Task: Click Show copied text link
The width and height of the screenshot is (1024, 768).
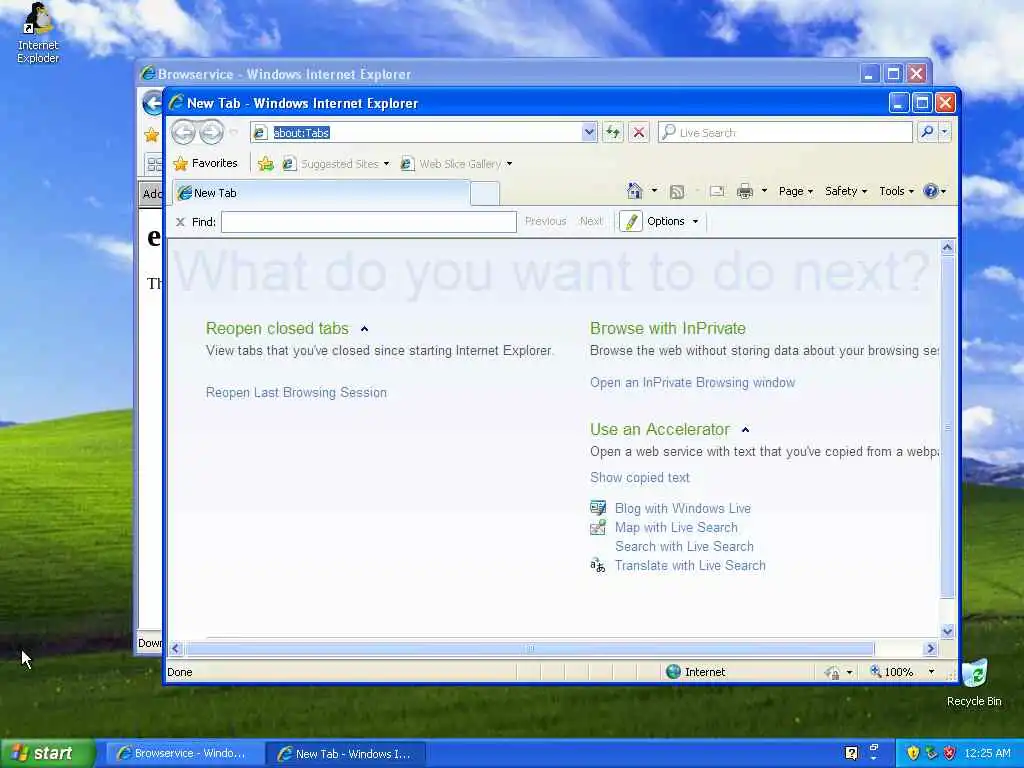Action: (x=639, y=477)
